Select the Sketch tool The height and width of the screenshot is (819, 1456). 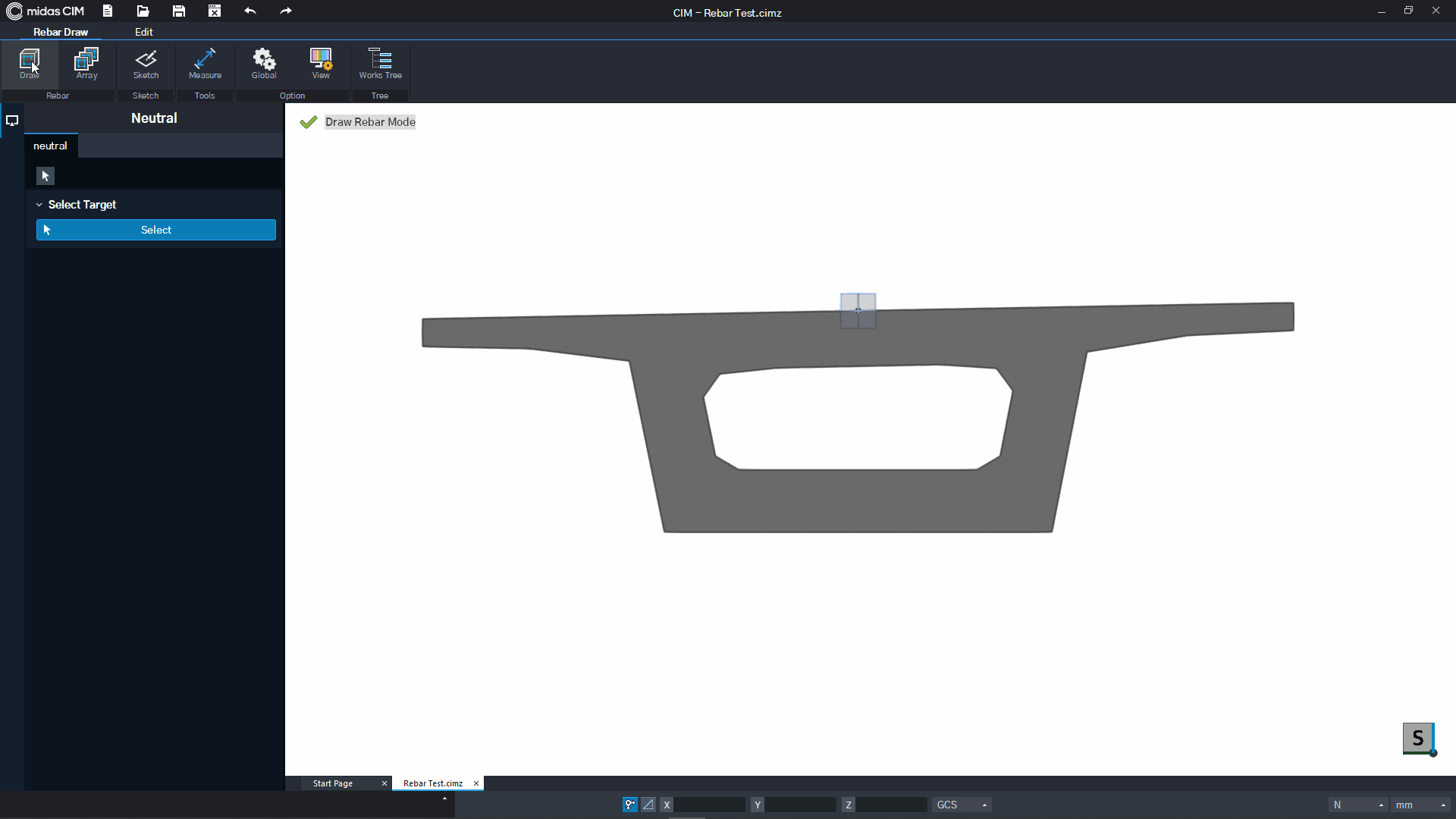tap(146, 64)
